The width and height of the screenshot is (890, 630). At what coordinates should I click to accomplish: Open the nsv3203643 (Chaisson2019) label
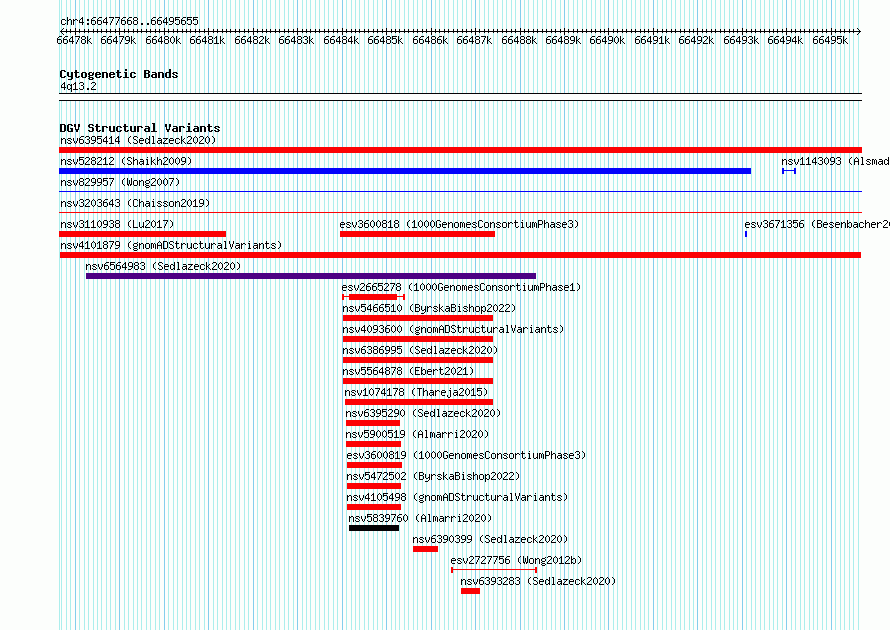click(135, 203)
